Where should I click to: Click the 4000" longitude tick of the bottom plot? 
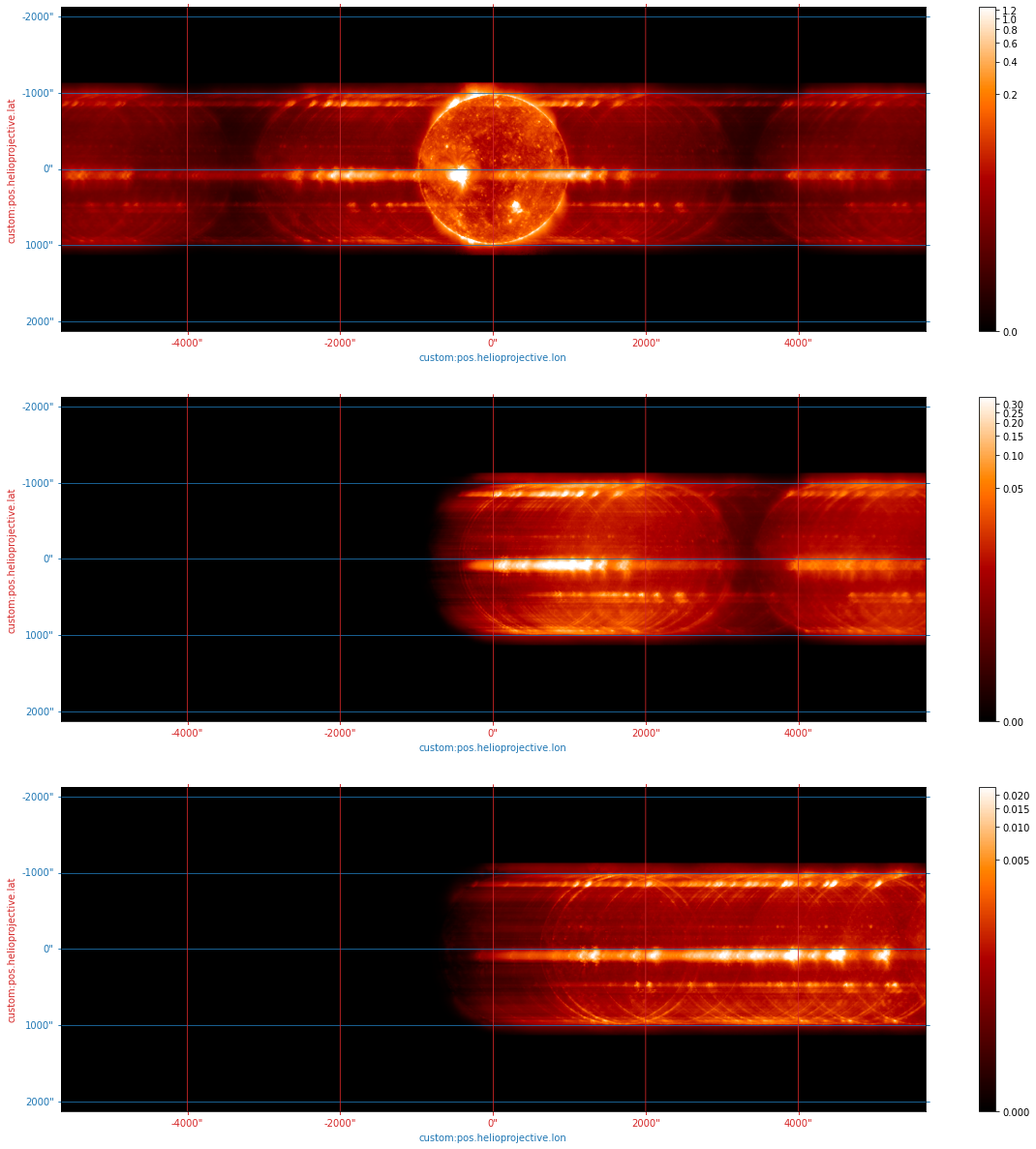tap(798, 1123)
